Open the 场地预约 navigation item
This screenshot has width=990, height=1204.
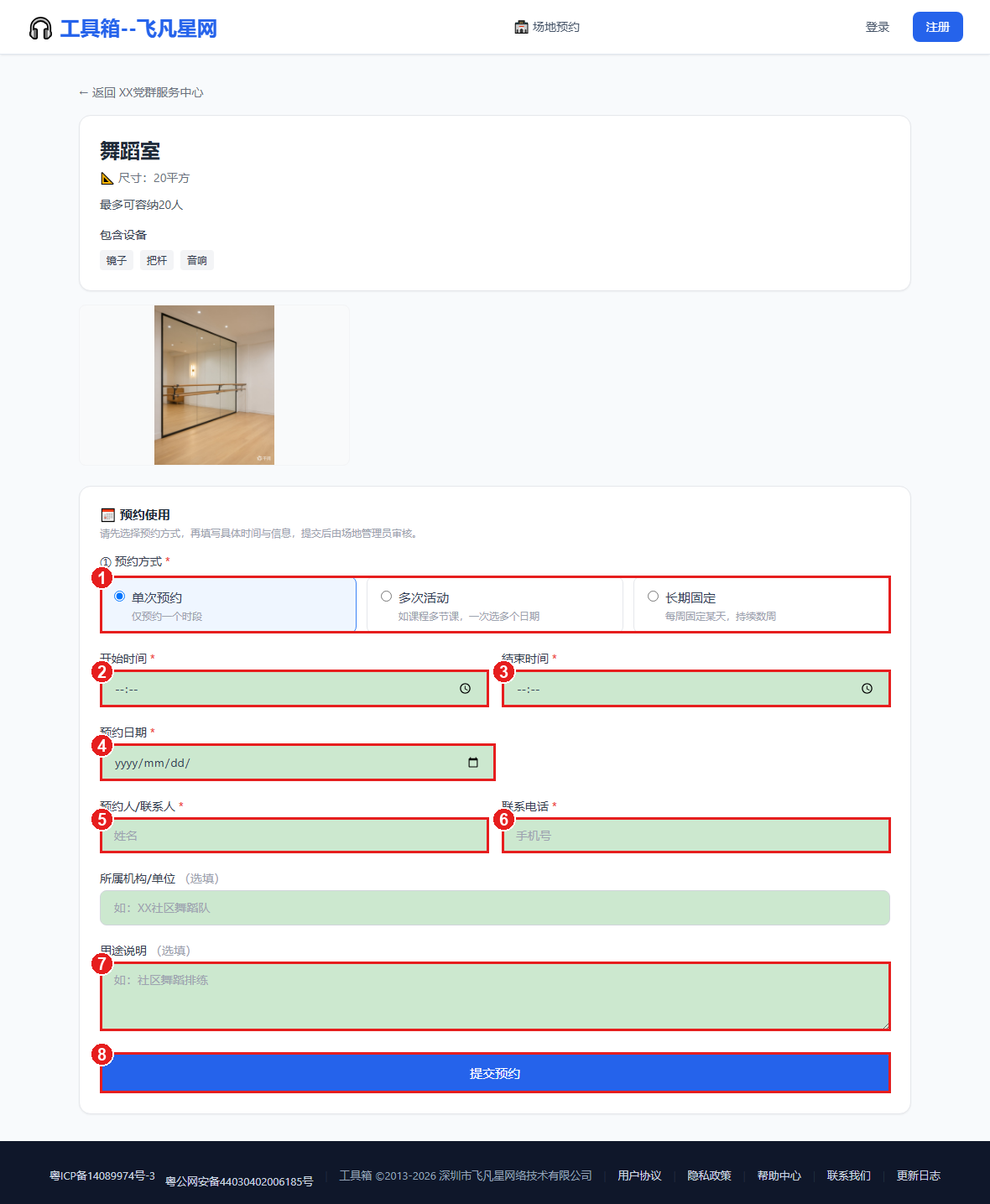tap(547, 27)
